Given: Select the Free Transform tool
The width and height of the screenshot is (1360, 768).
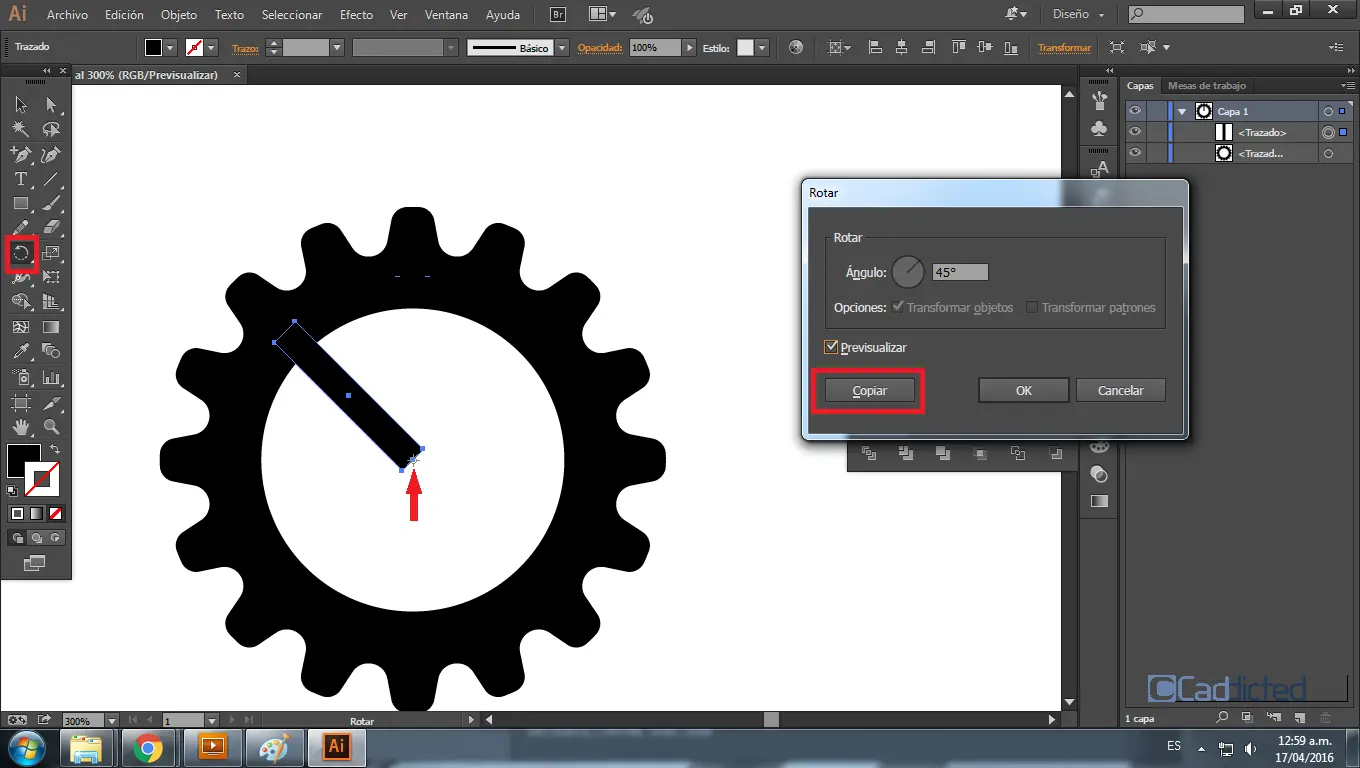Looking at the screenshot, I should pyautogui.click(x=51, y=277).
